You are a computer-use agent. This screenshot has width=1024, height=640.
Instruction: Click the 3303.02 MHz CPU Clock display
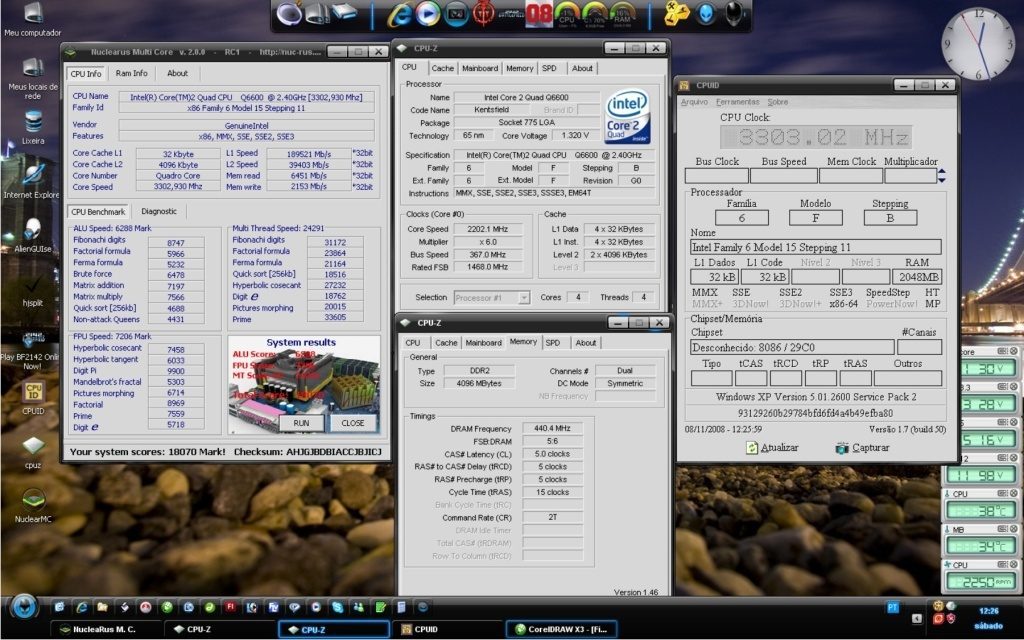(x=815, y=137)
